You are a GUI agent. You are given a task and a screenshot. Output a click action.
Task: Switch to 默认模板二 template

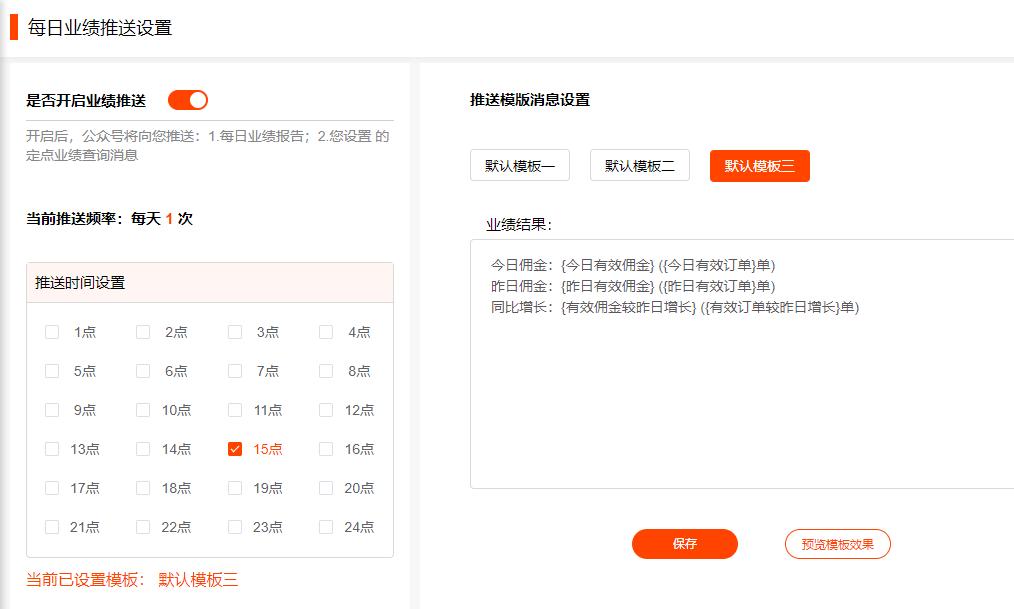coord(639,165)
